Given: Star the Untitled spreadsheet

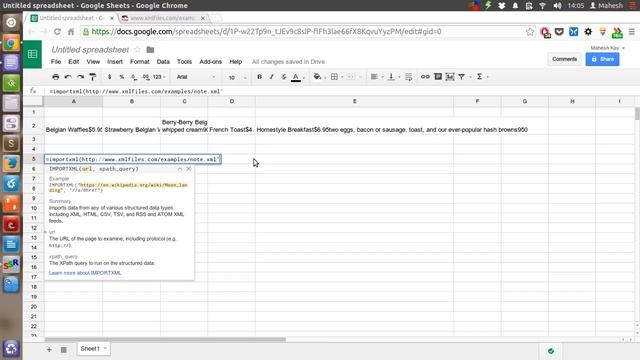Looking at the screenshot, I should (138, 49).
